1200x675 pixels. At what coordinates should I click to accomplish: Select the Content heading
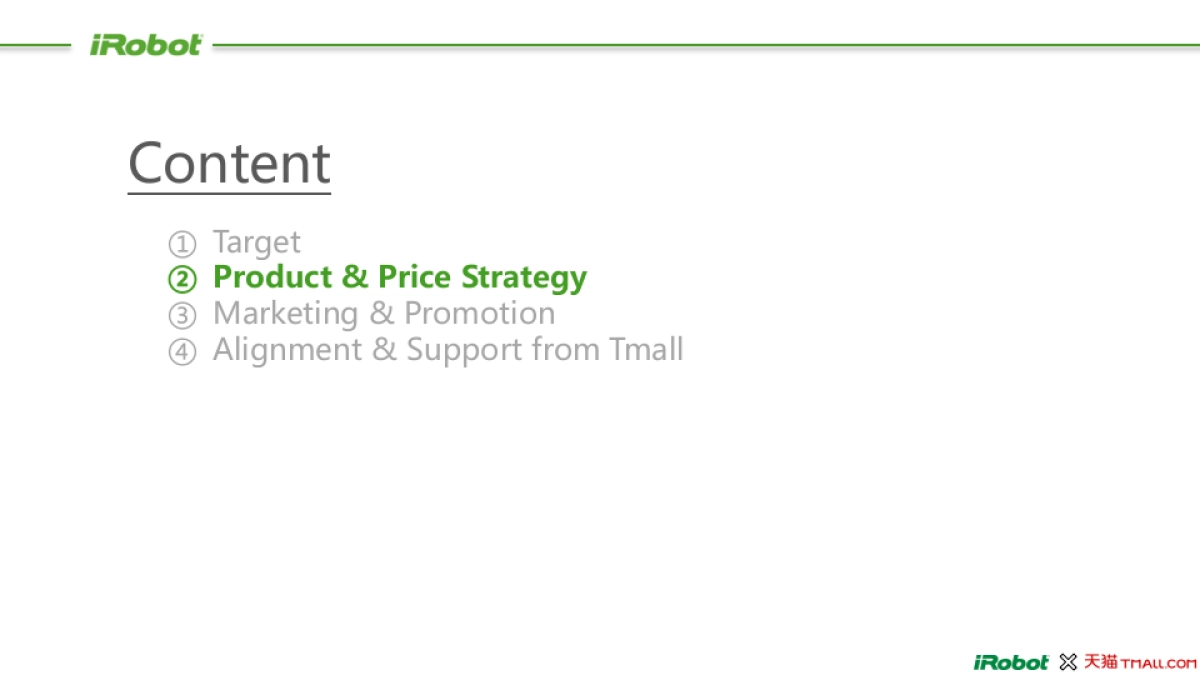coord(229,162)
